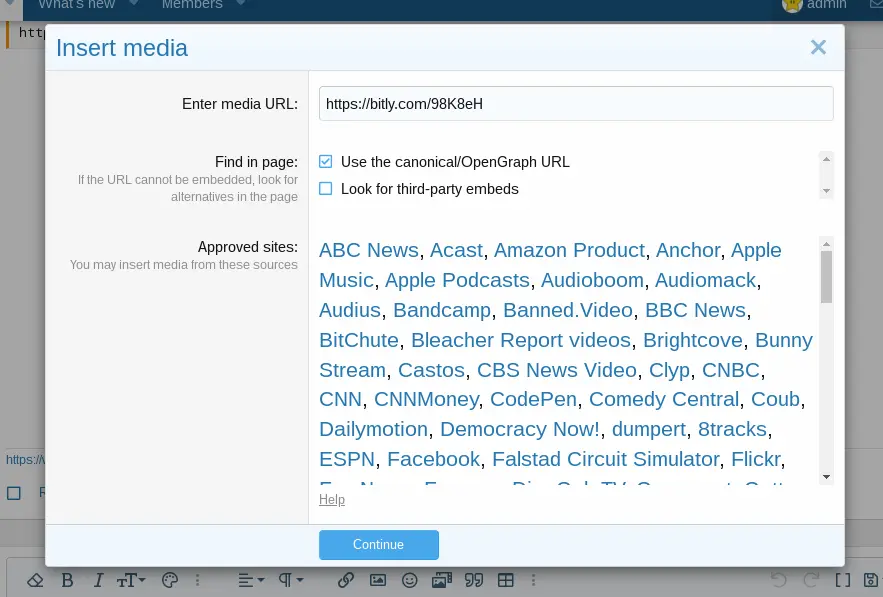Uncheck Use the canonical/OpenGraph URL
This screenshot has width=883, height=597.
(325, 162)
